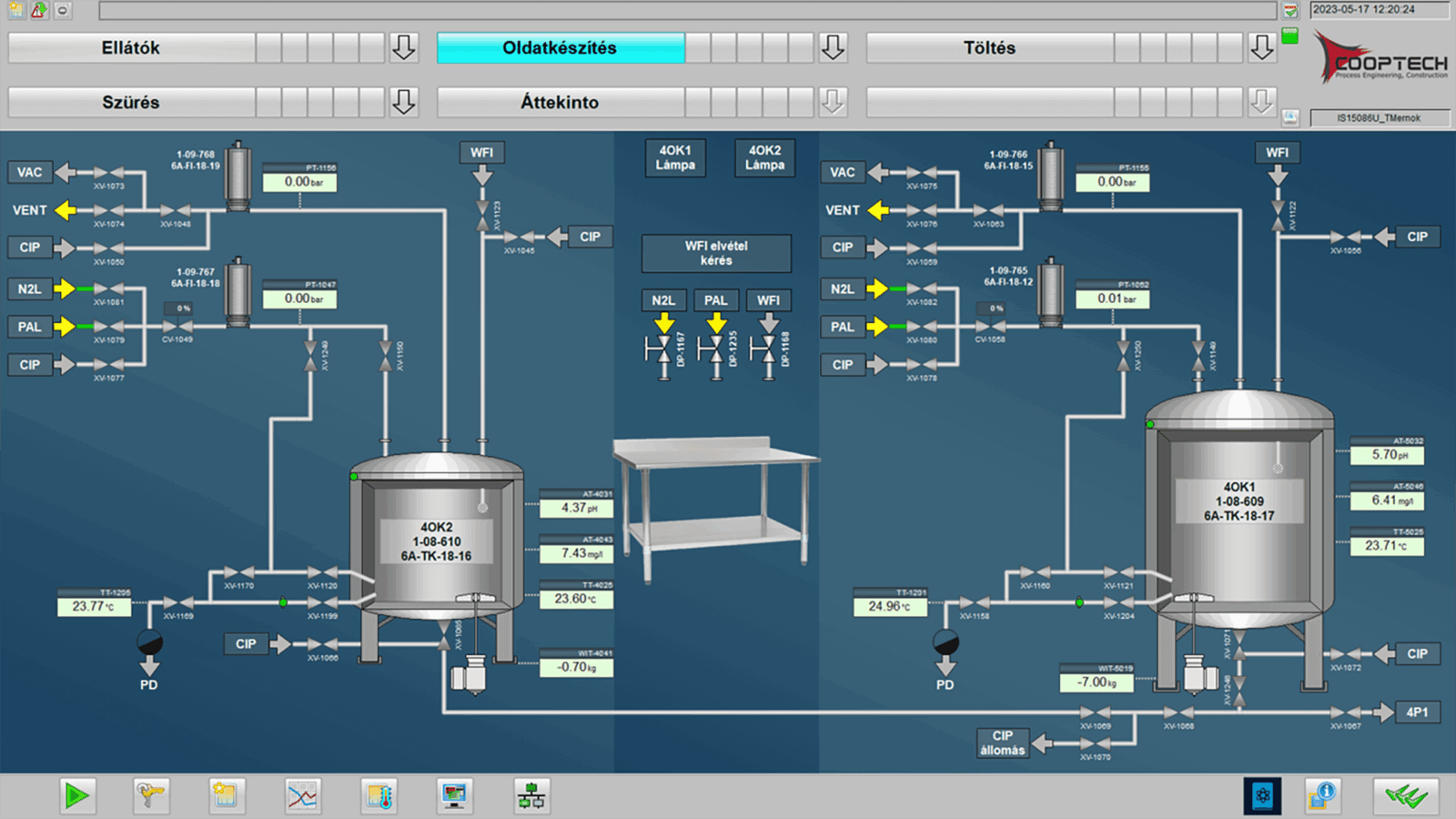Image resolution: width=1456 pixels, height=819 pixels.
Task: Toggle valve XV-1073 next to VAC on the left
Action: (108, 172)
